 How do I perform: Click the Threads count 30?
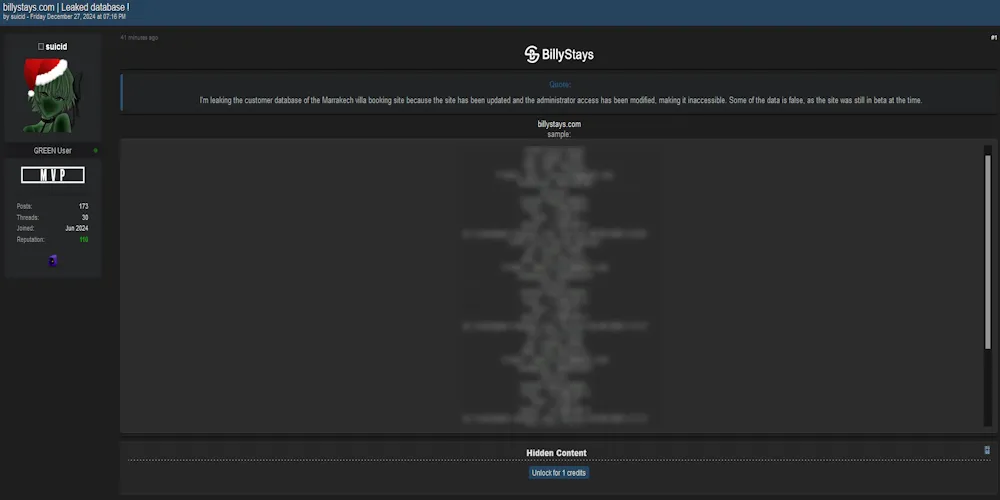pyautogui.click(x=85, y=217)
